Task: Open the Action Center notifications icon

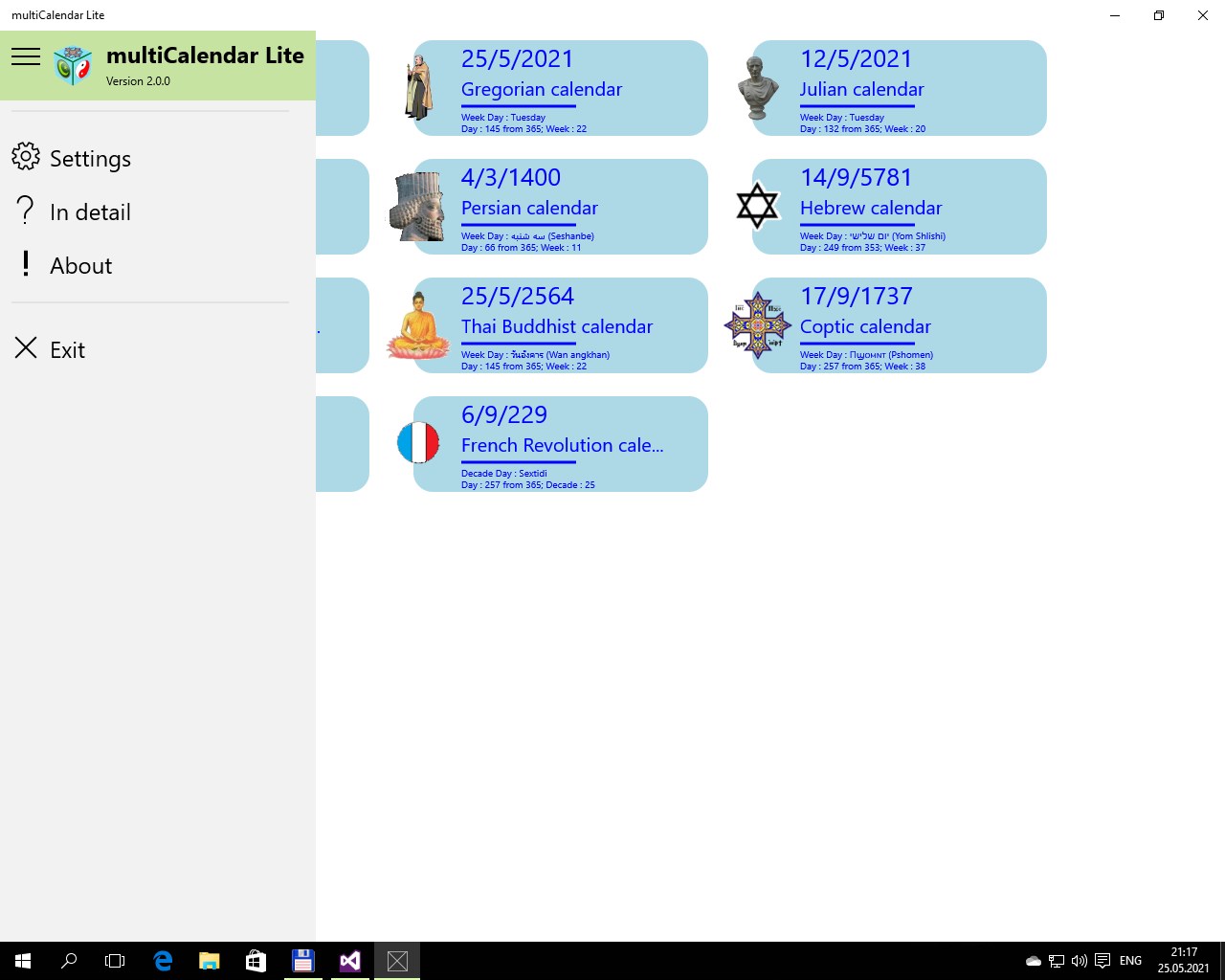Action: [1102, 961]
